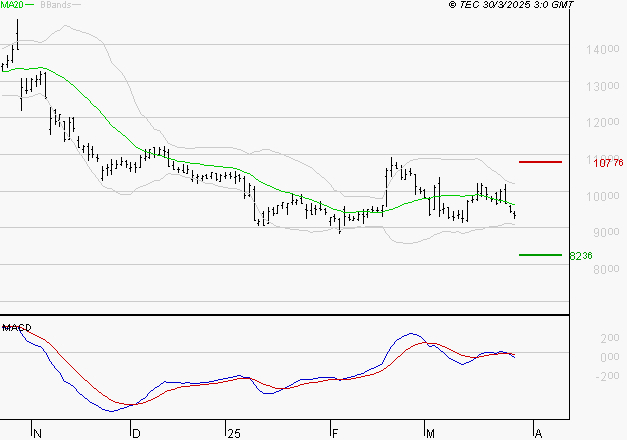Screen dimensions: 627x440
Task: Click the green support level line
Action: (540, 255)
